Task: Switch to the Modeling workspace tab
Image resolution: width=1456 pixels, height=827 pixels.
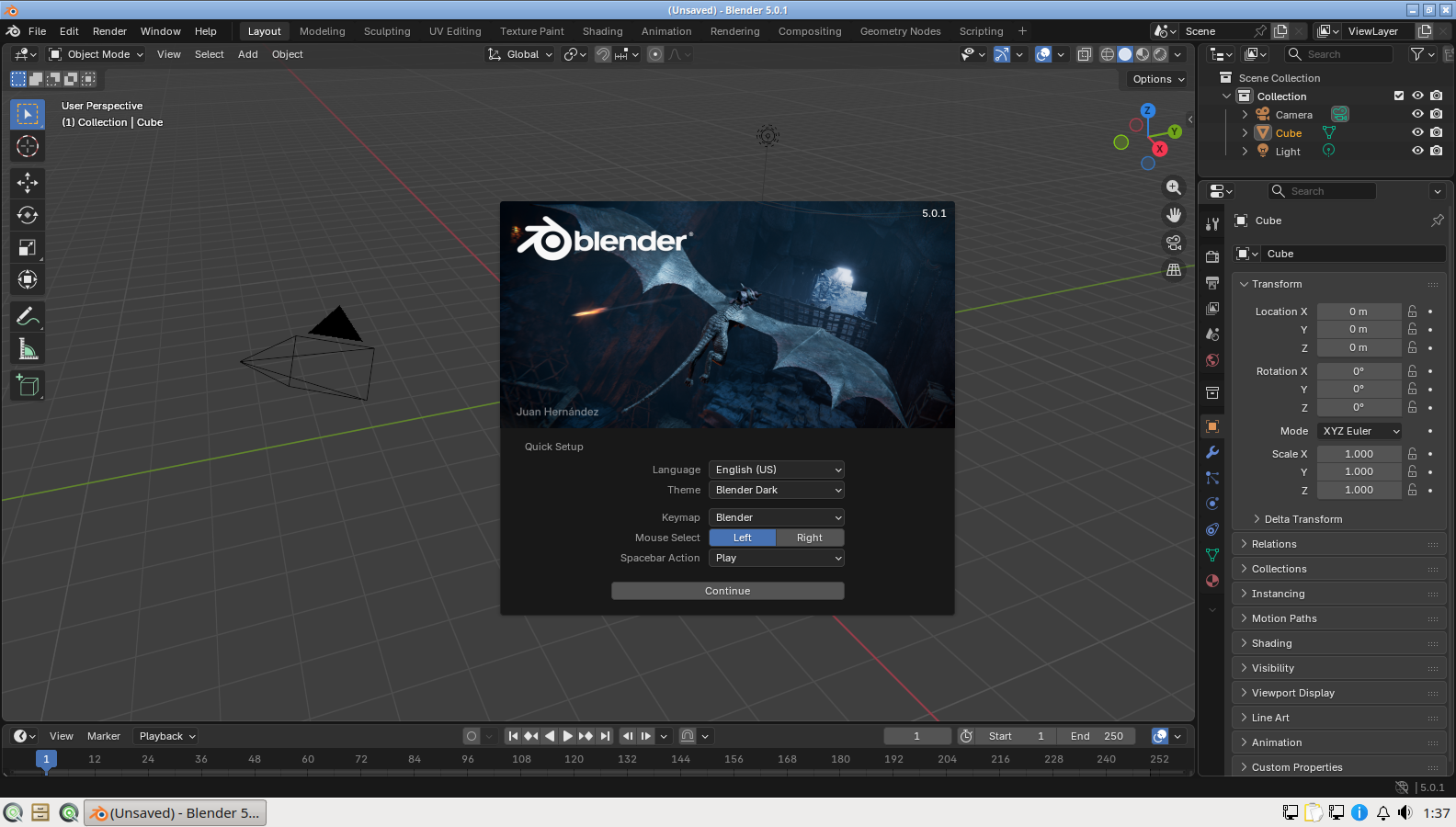Action: pyautogui.click(x=323, y=31)
